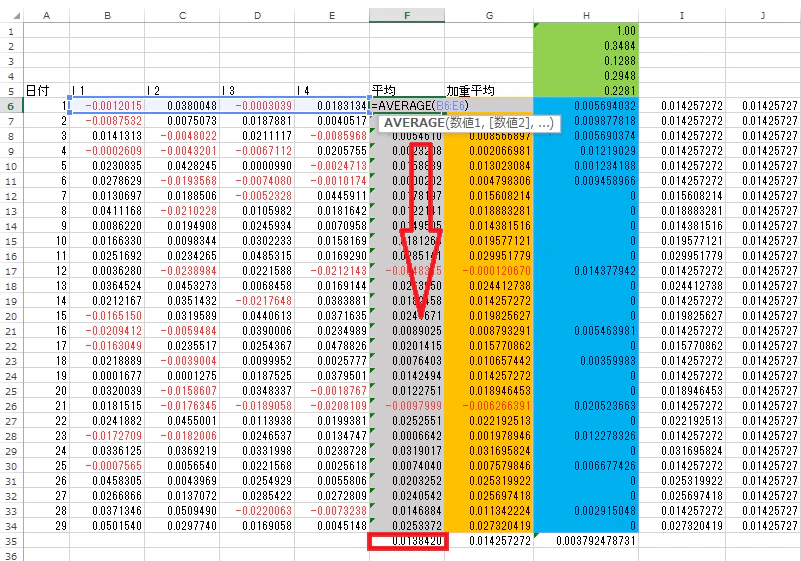Select column D header
The width and height of the screenshot is (801, 561).
(257, 16)
